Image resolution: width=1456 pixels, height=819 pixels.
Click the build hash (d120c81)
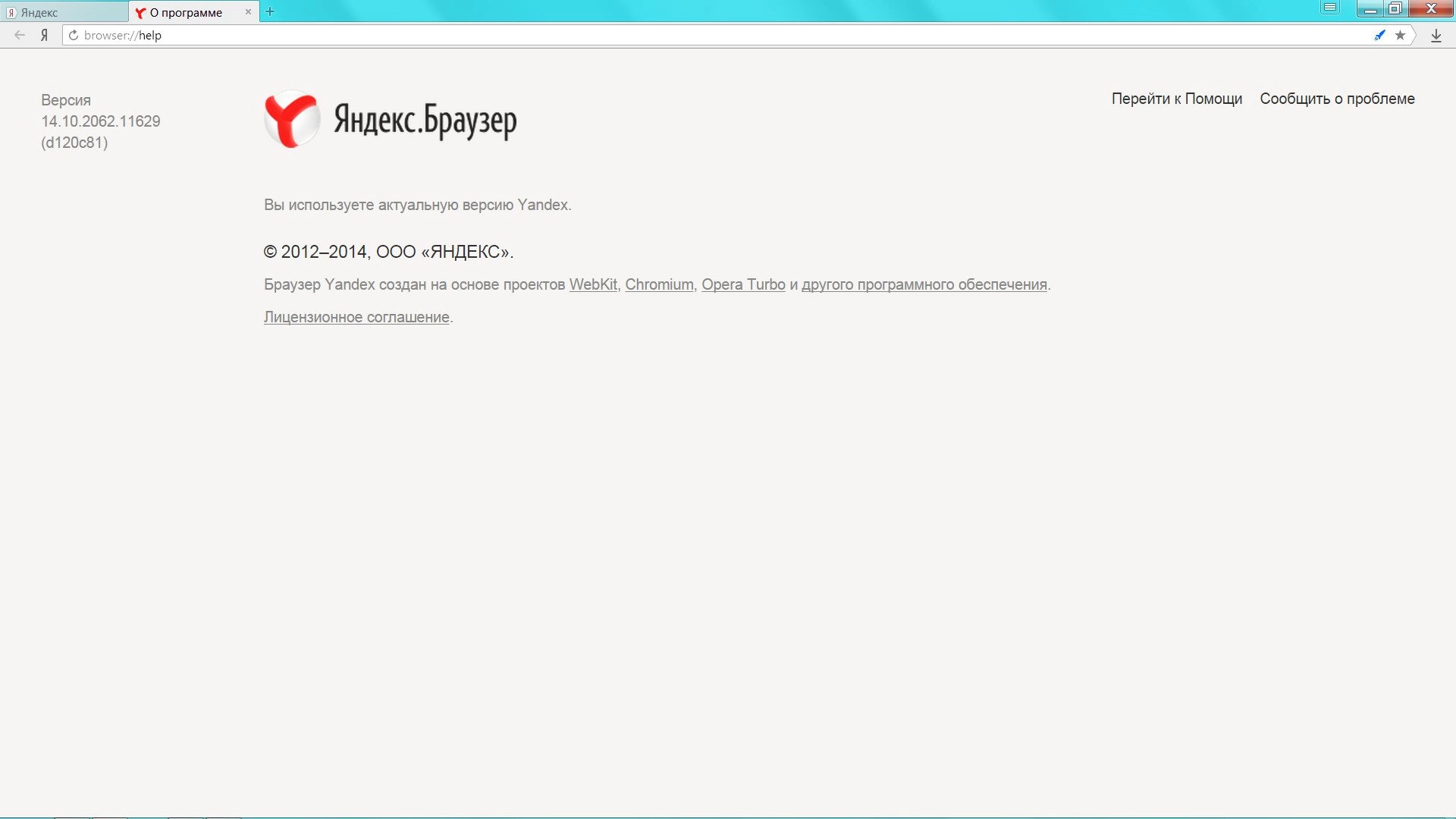click(74, 143)
